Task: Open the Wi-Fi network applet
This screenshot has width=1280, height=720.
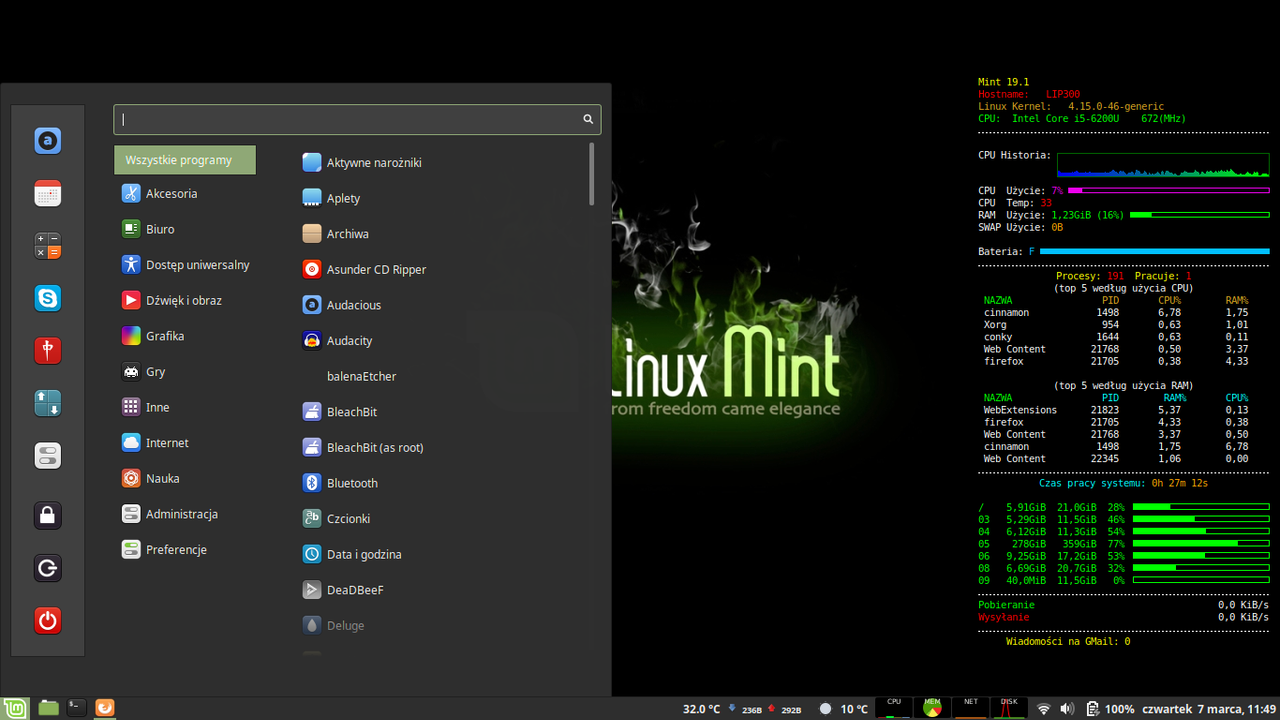Action: (1044, 709)
